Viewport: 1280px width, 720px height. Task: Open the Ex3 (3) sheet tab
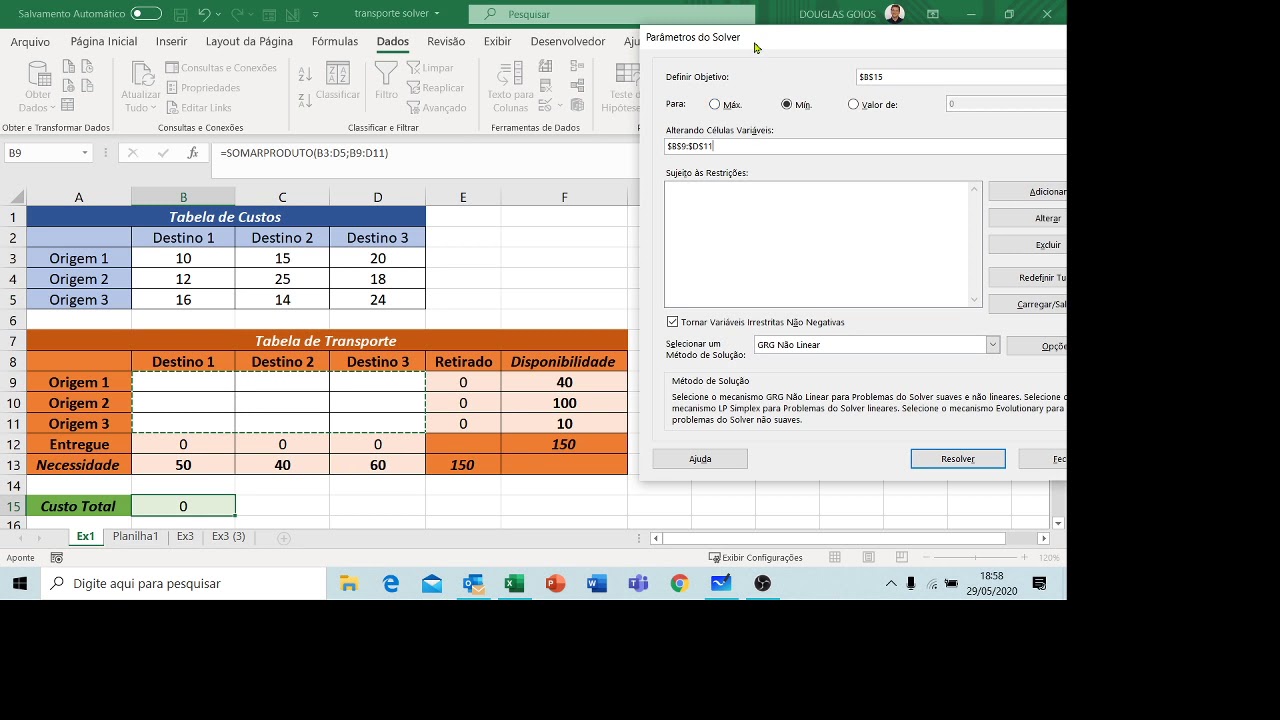pyautogui.click(x=228, y=537)
